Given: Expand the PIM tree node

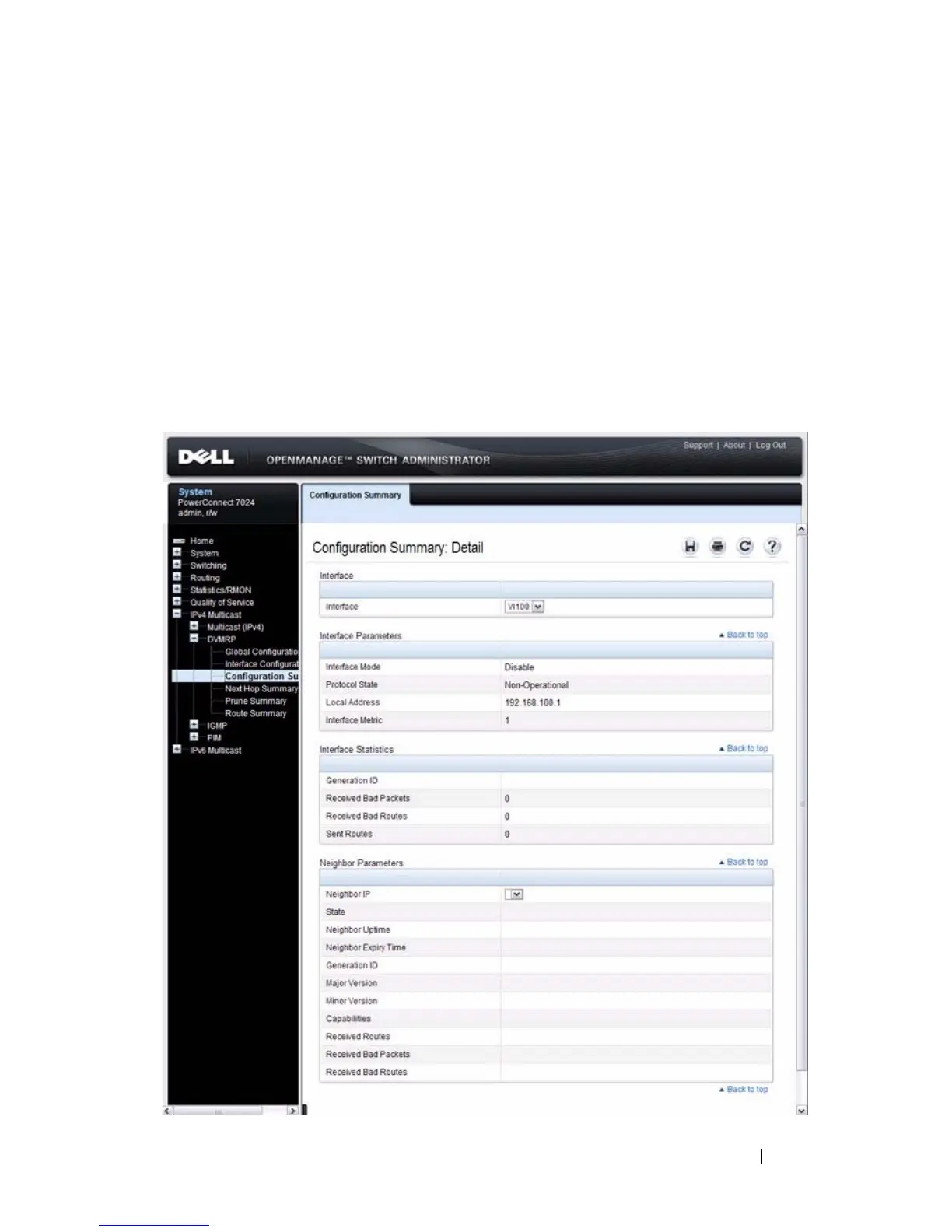Looking at the screenshot, I should [194, 737].
